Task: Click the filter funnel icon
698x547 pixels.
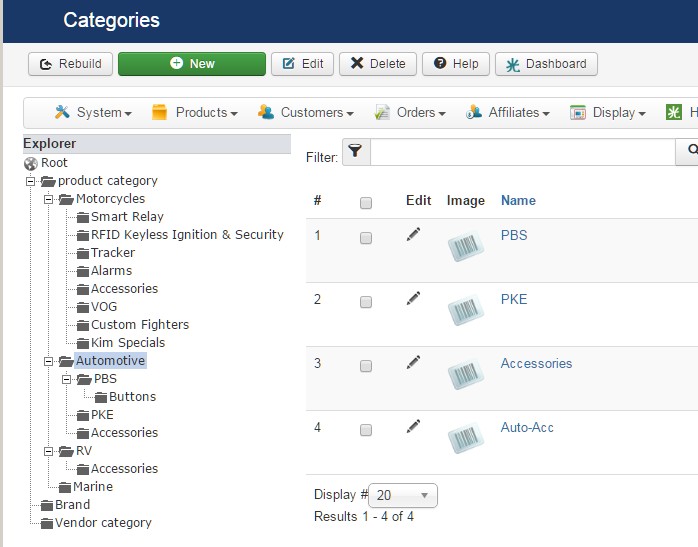Action: pyautogui.click(x=355, y=152)
